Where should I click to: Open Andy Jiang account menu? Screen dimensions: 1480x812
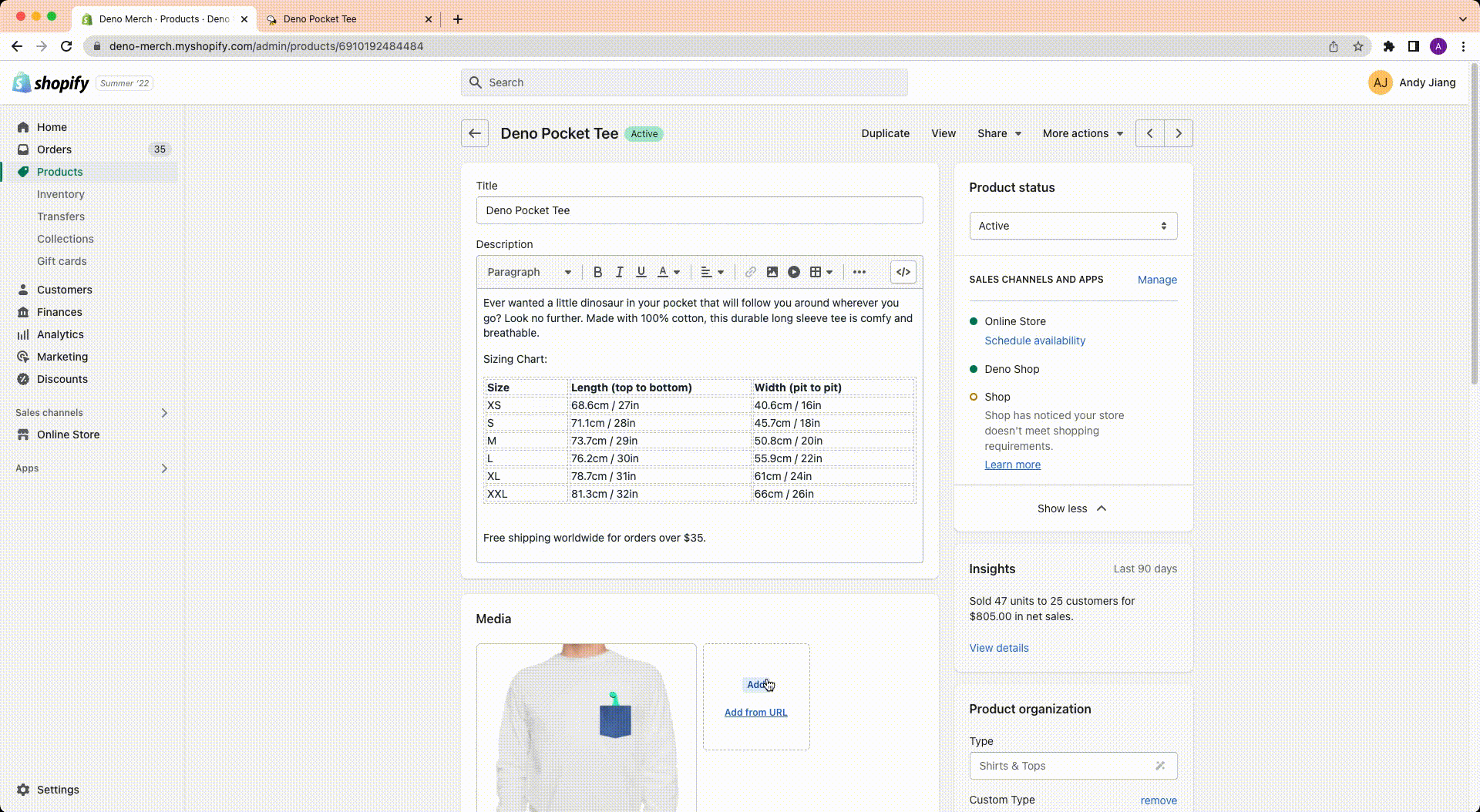point(1411,82)
